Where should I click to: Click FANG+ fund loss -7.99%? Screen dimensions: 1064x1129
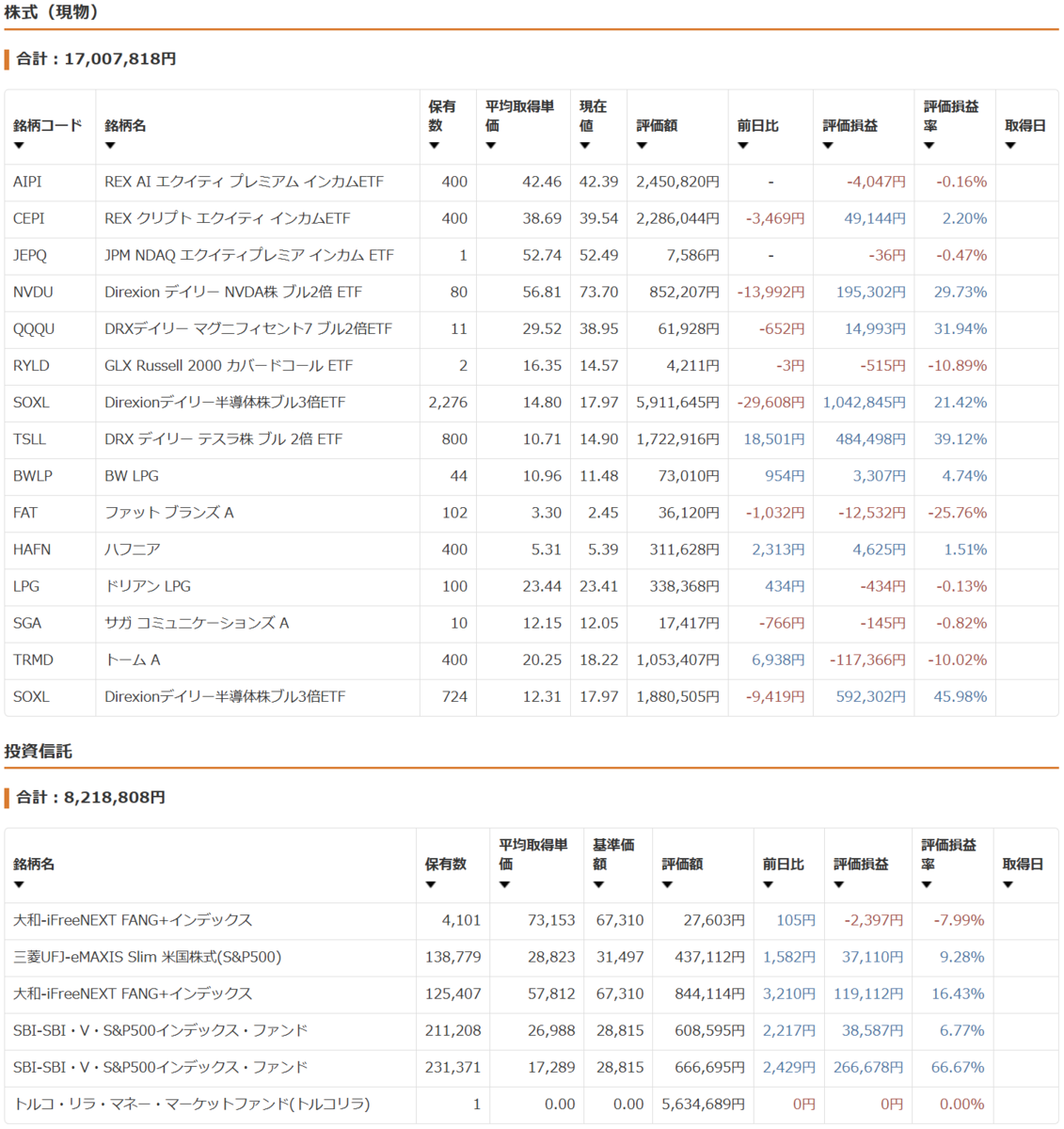tap(959, 920)
